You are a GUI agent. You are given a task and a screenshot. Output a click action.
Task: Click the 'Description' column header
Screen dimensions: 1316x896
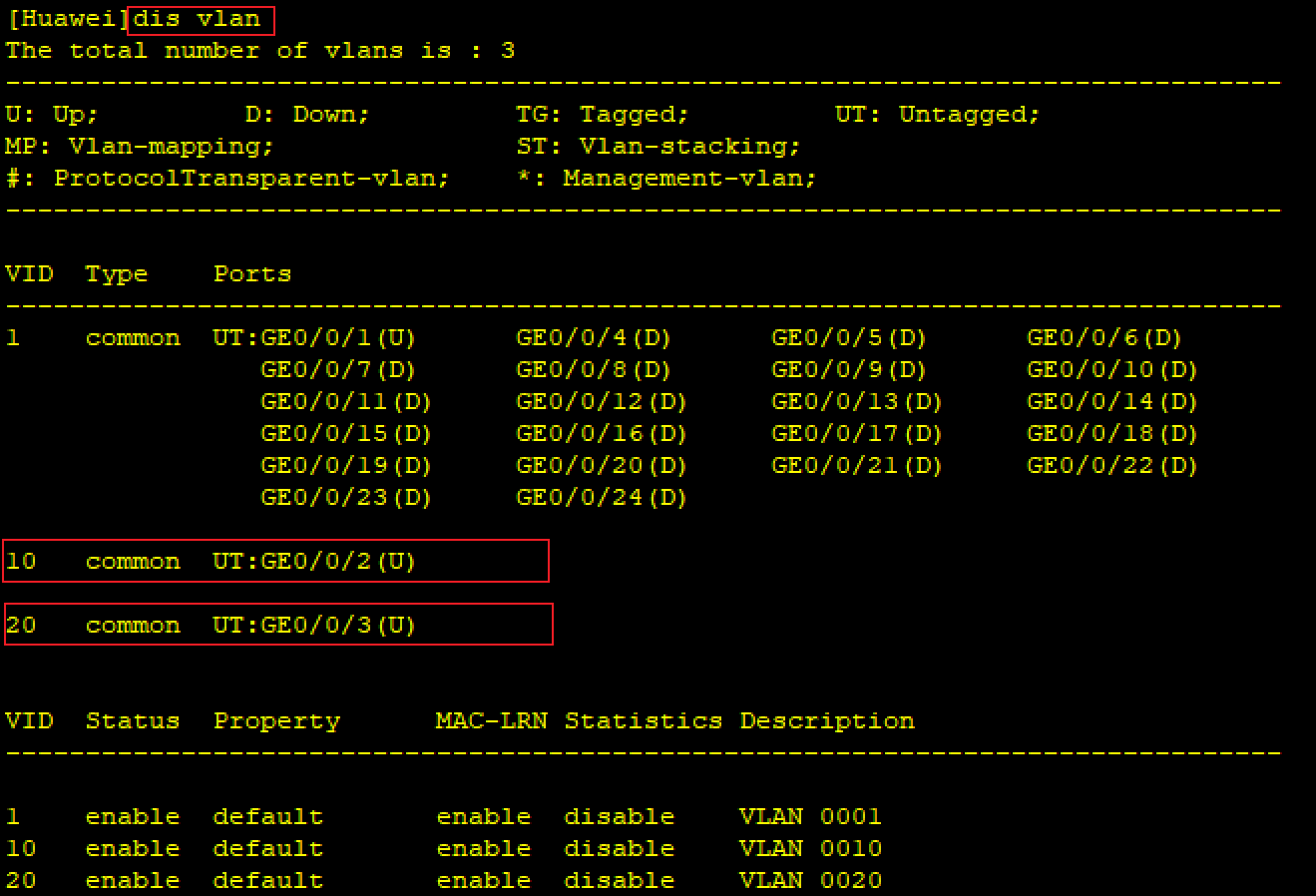click(827, 721)
